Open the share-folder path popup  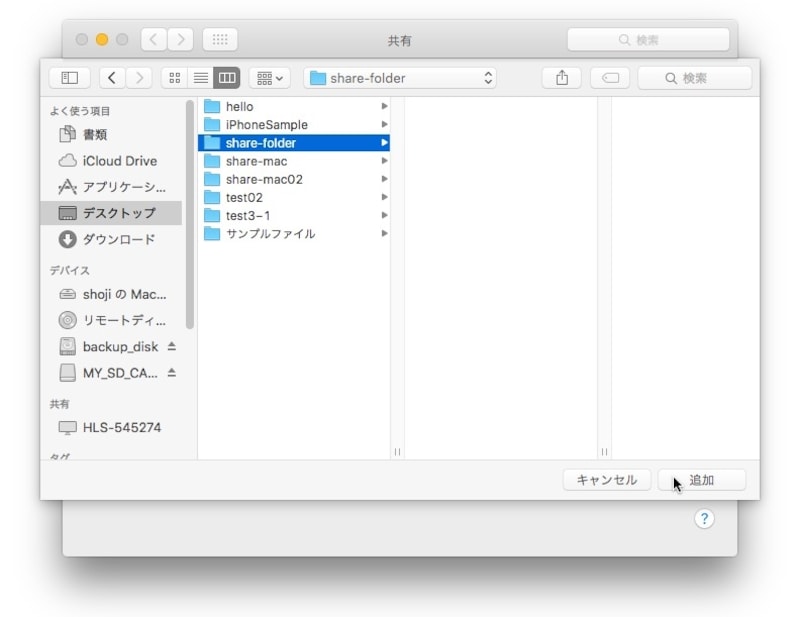tap(400, 78)
